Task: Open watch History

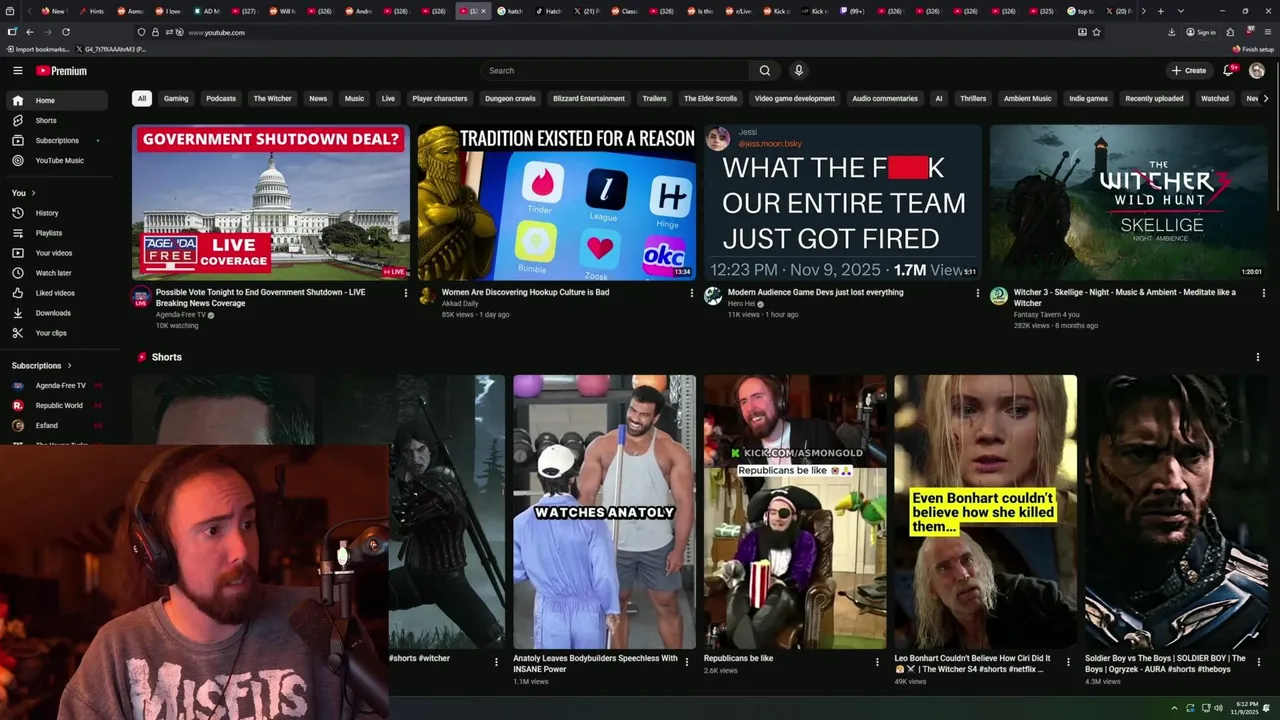Action: [56, 213]
